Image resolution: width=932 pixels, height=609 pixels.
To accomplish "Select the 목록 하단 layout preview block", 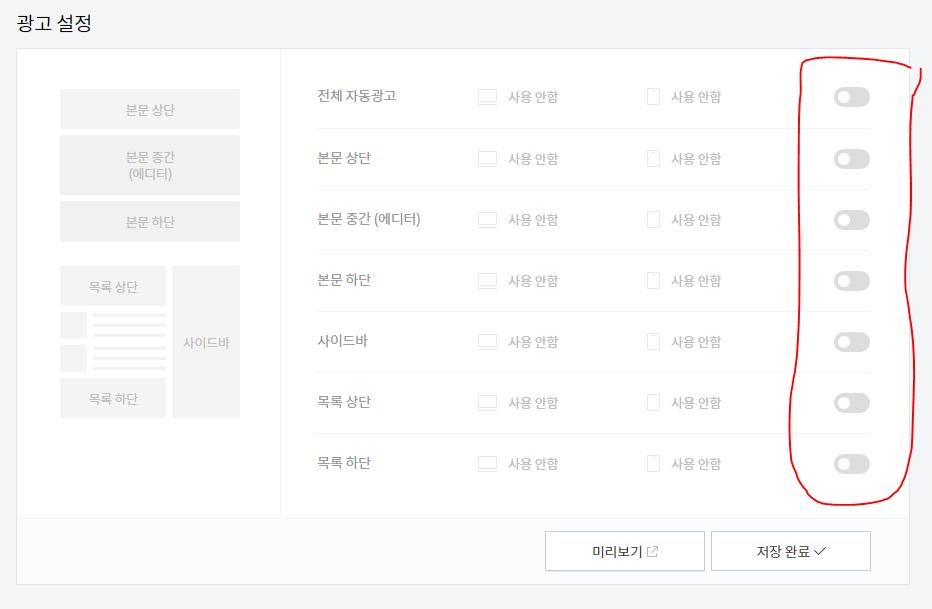I will 113,398.
